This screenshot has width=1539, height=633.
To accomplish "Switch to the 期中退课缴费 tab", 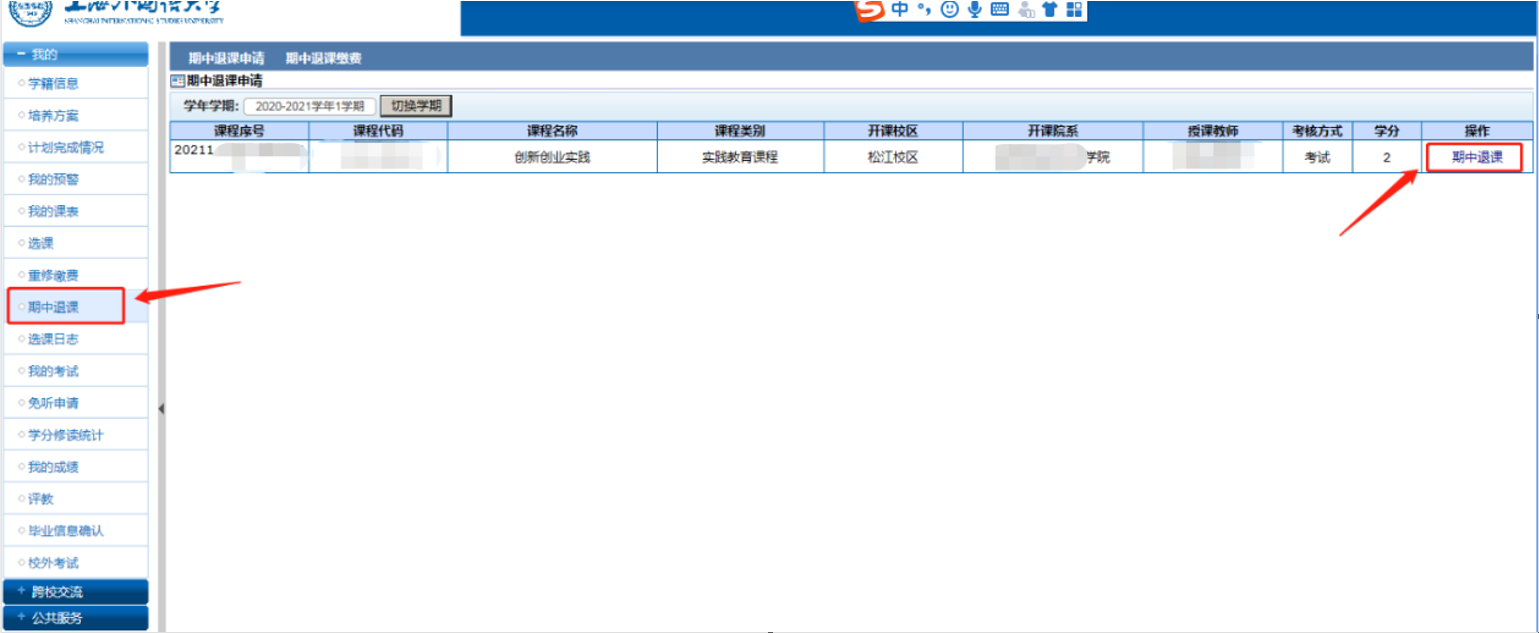I will pyautogui.click(x=323, y=59).
